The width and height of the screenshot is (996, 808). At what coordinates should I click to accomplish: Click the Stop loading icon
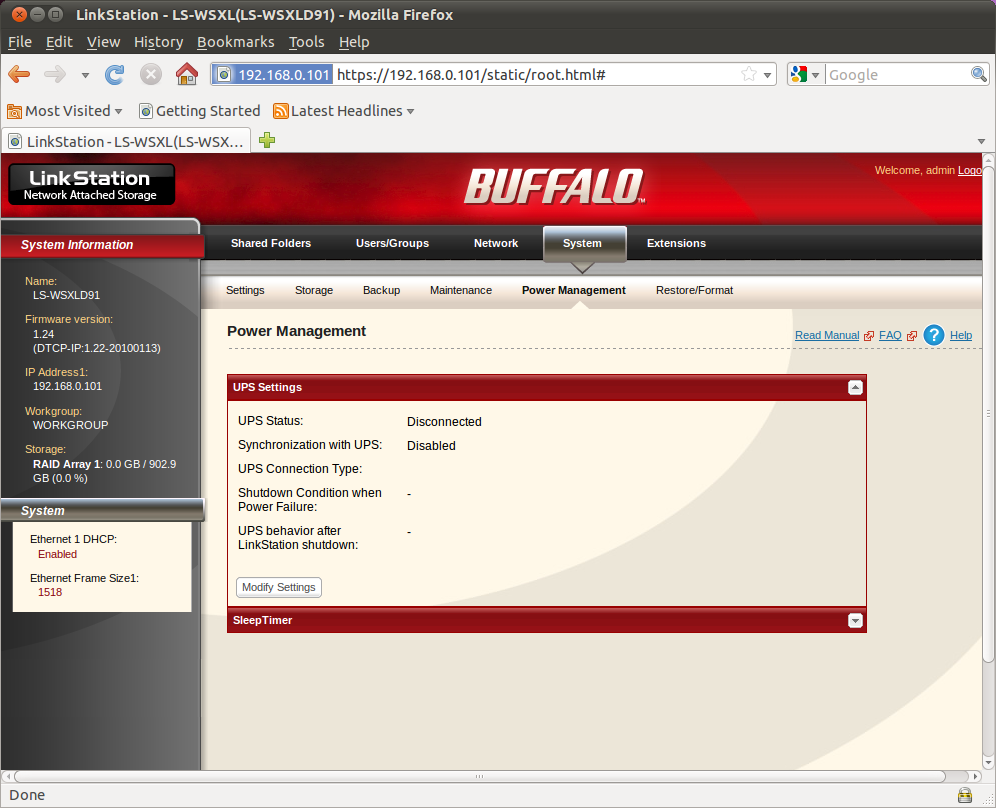pos(151,74)
